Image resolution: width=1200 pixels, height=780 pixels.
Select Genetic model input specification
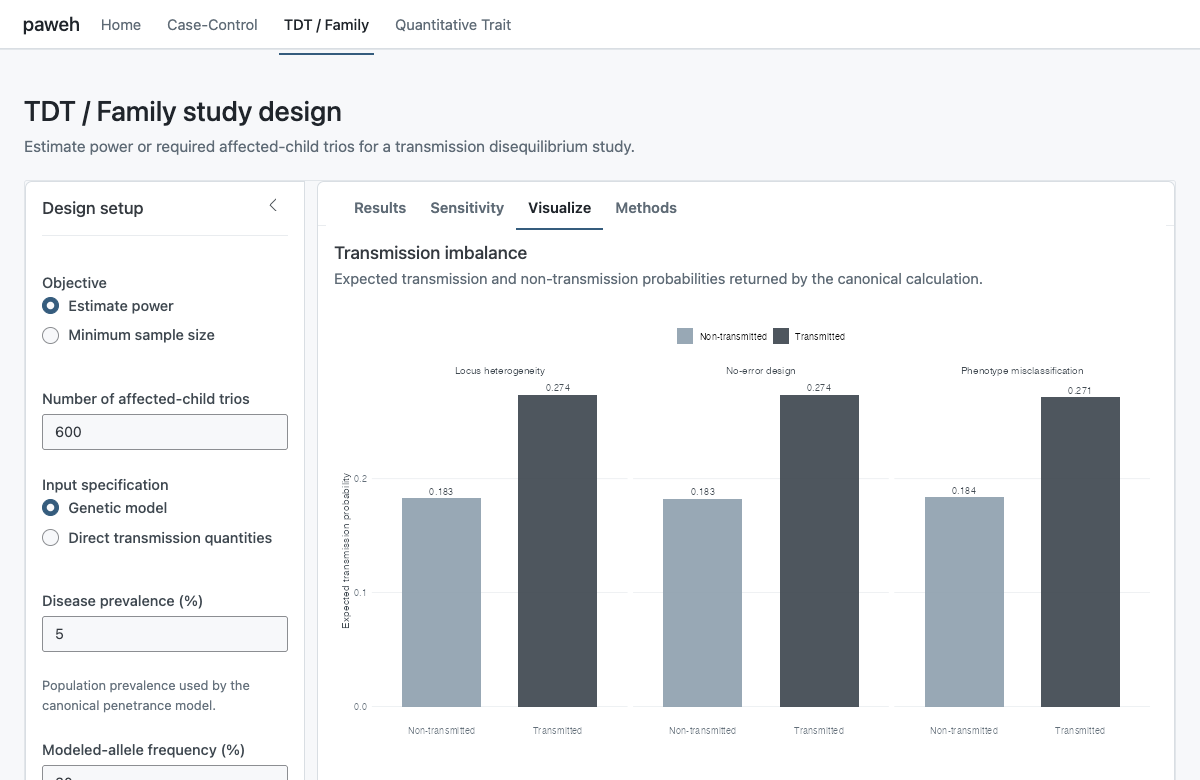[51, 508]
